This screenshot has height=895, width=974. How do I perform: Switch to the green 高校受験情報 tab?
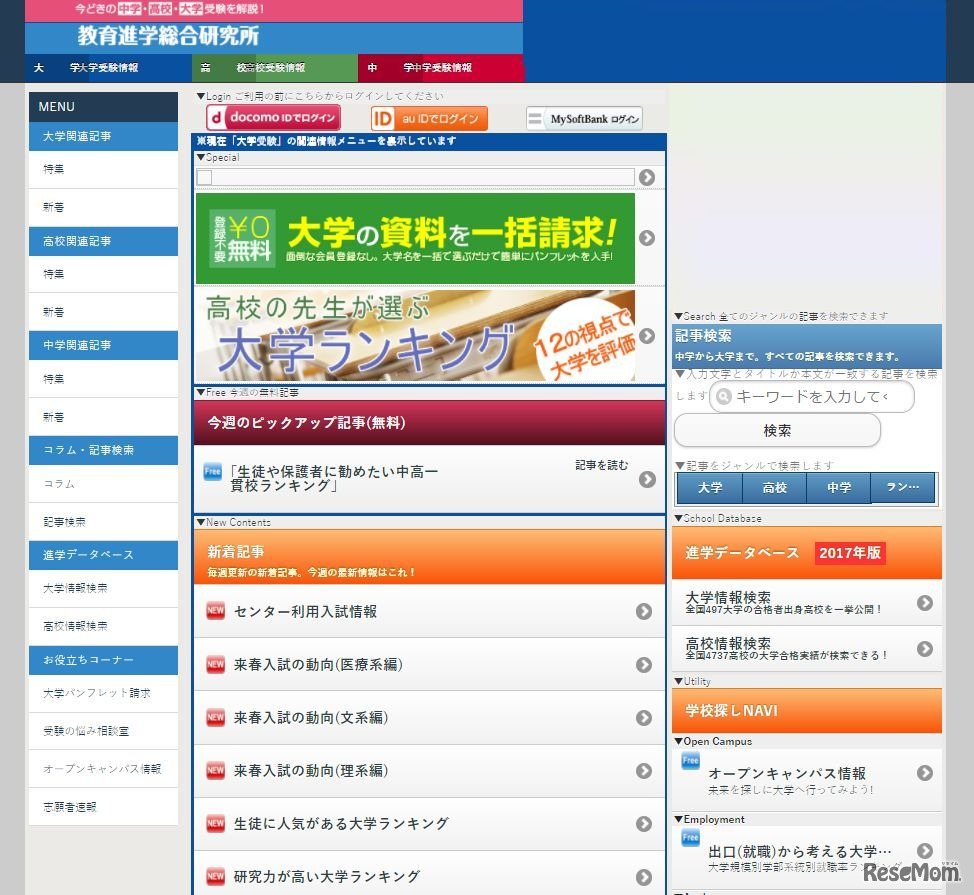274,69
